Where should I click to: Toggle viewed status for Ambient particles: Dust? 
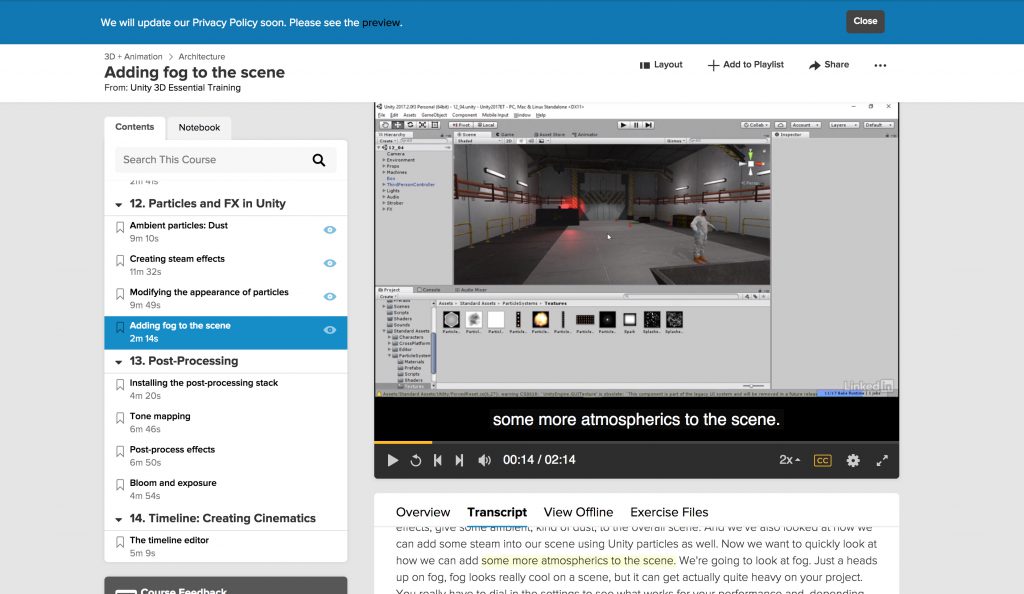[x=330, y=230]
